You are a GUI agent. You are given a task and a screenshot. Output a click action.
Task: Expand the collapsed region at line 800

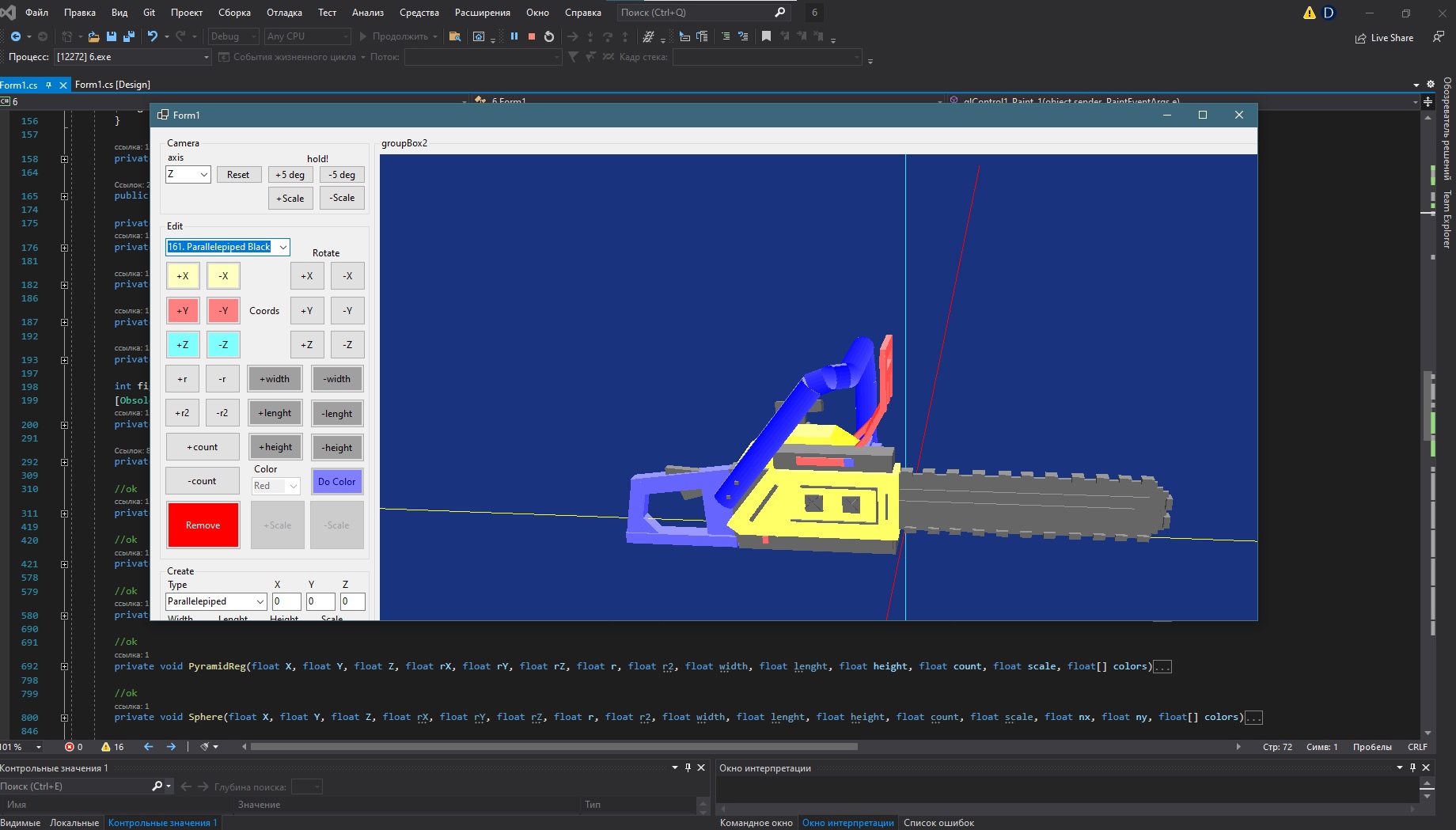click(x=65, y=718)
